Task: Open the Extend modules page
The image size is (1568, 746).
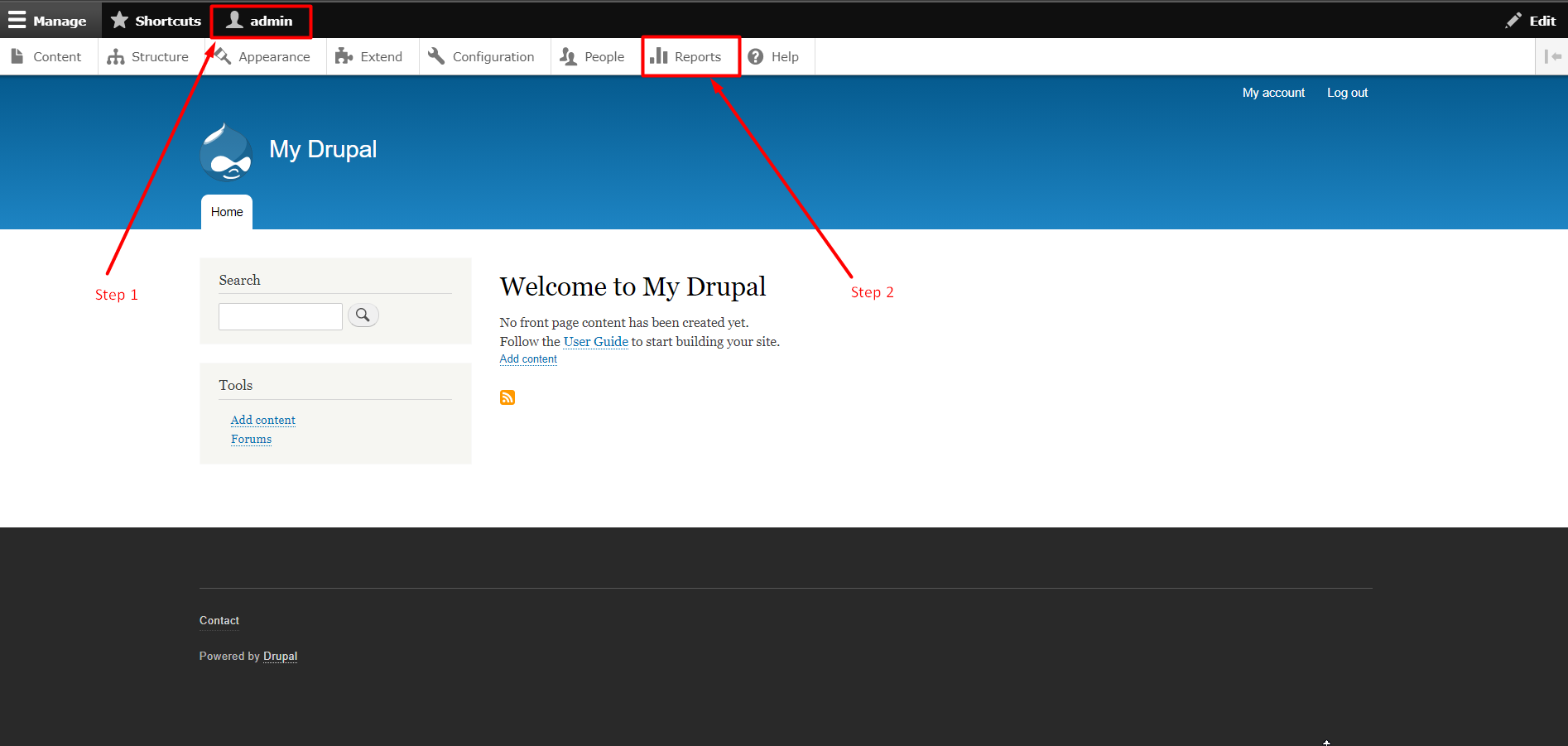Action: point(369,56)
